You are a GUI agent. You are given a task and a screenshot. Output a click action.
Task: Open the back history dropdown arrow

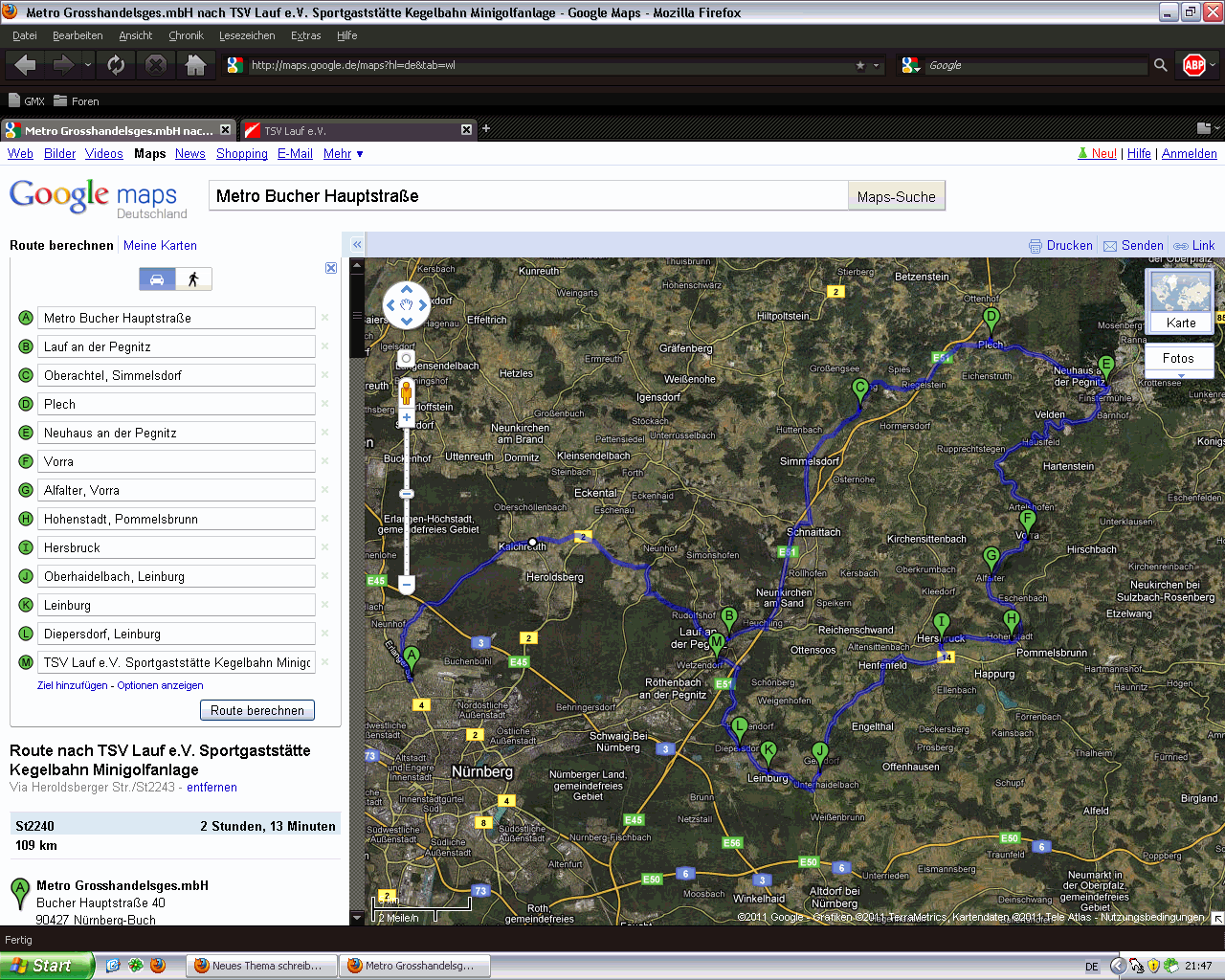coord(88,65)
